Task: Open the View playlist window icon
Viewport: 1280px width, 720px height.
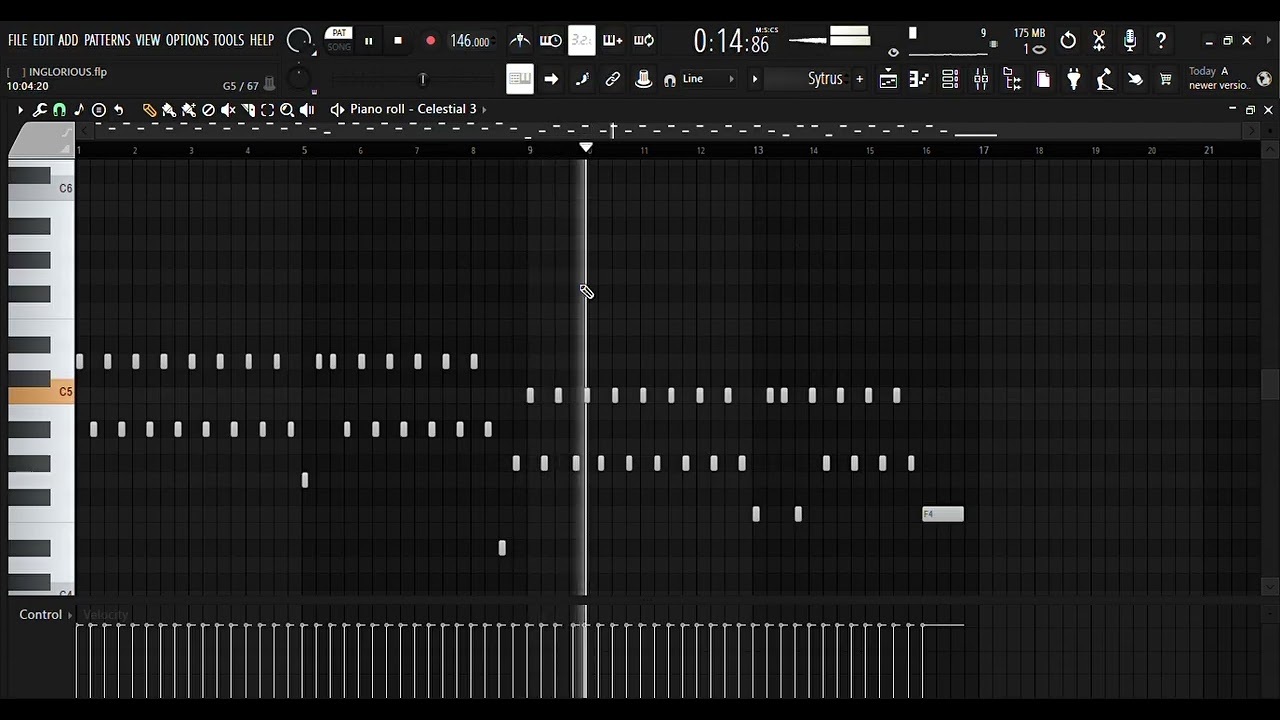Action: (x=888, y=80)
